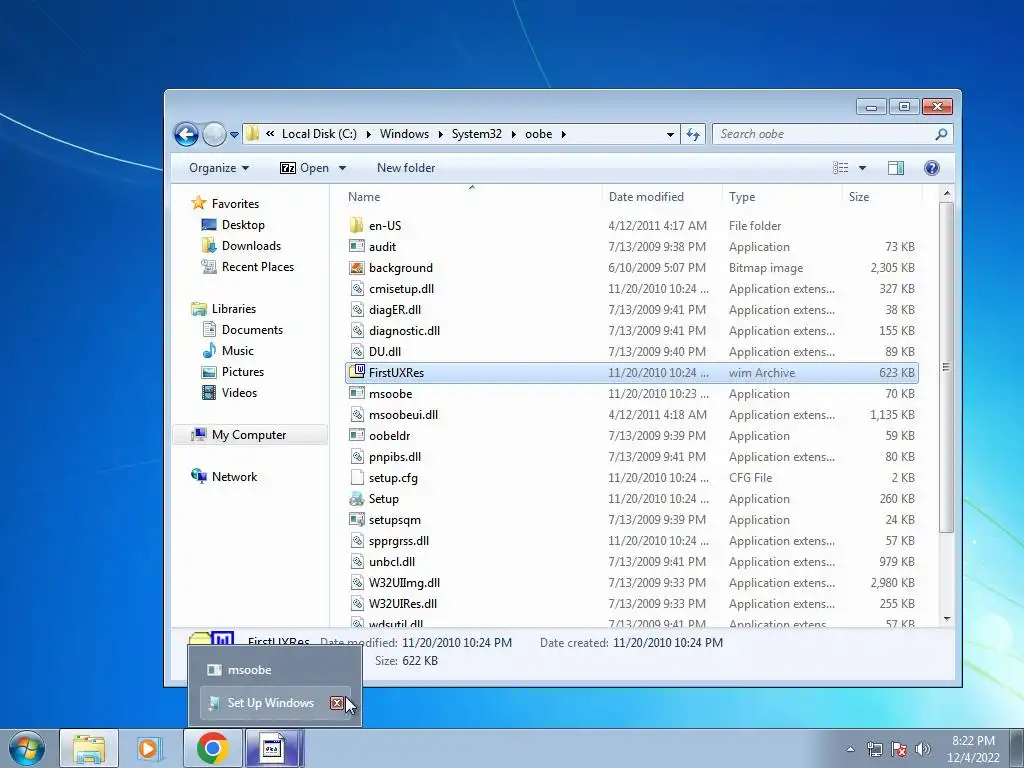Select the W32UIImg.dll file name

(x=404, y=583)
